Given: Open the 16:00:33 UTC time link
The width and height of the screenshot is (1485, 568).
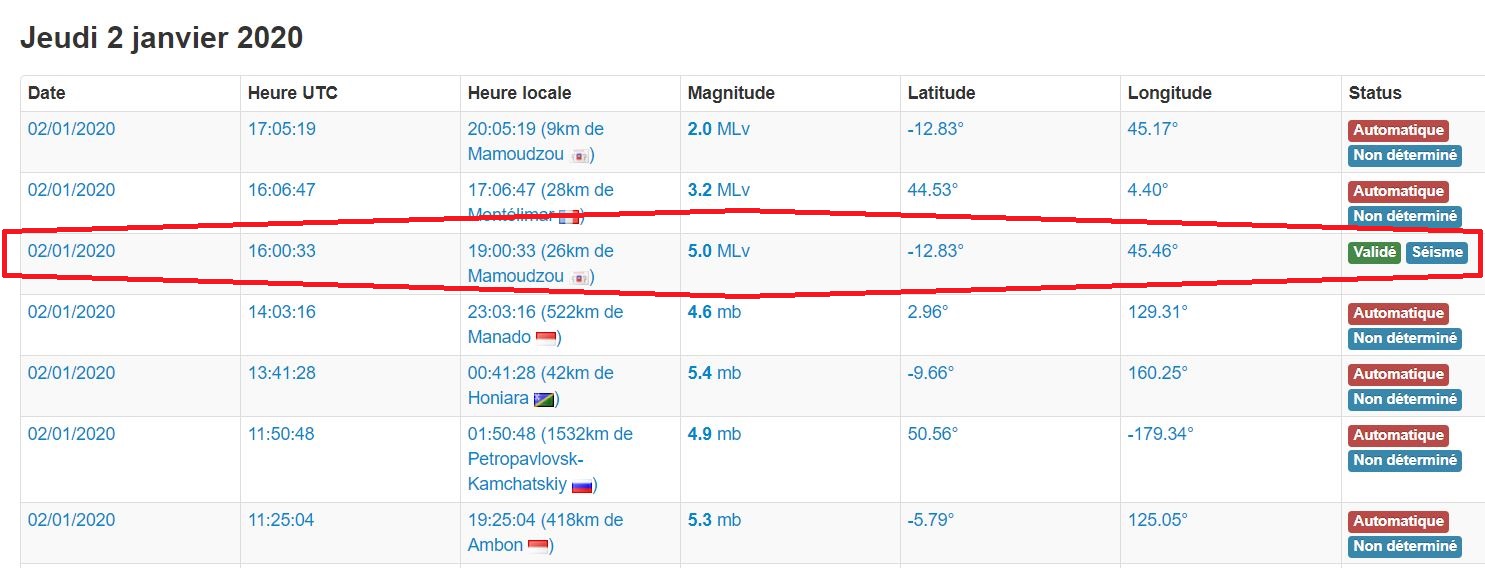Looking at the screenshot, I should point(282,251).
